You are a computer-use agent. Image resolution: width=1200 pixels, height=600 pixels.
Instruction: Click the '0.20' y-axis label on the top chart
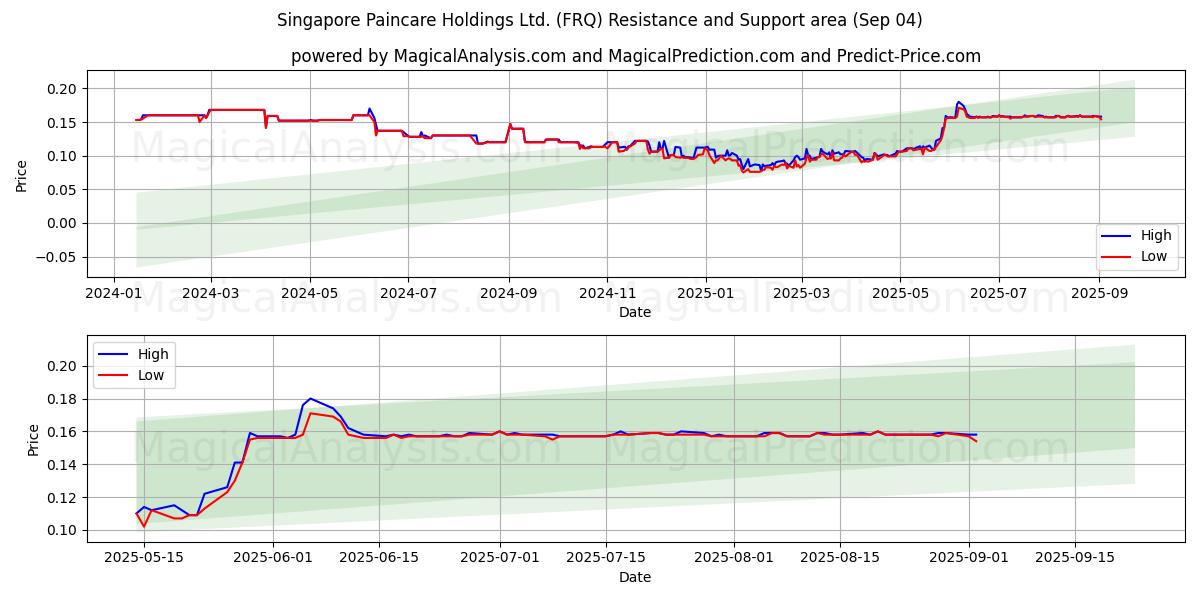click(63, 89)
